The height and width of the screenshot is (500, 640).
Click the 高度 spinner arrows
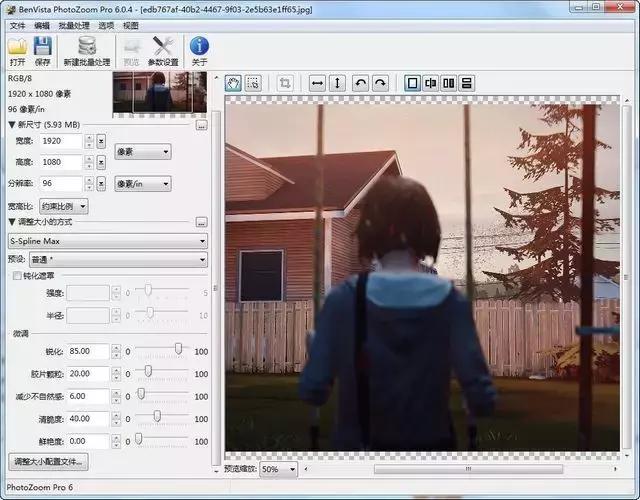89,162
